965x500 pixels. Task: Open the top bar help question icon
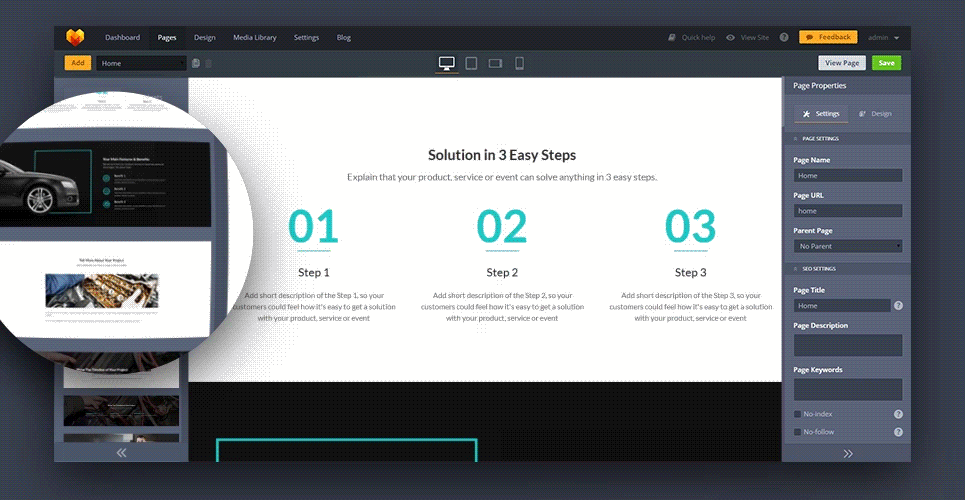pos(784,38)
